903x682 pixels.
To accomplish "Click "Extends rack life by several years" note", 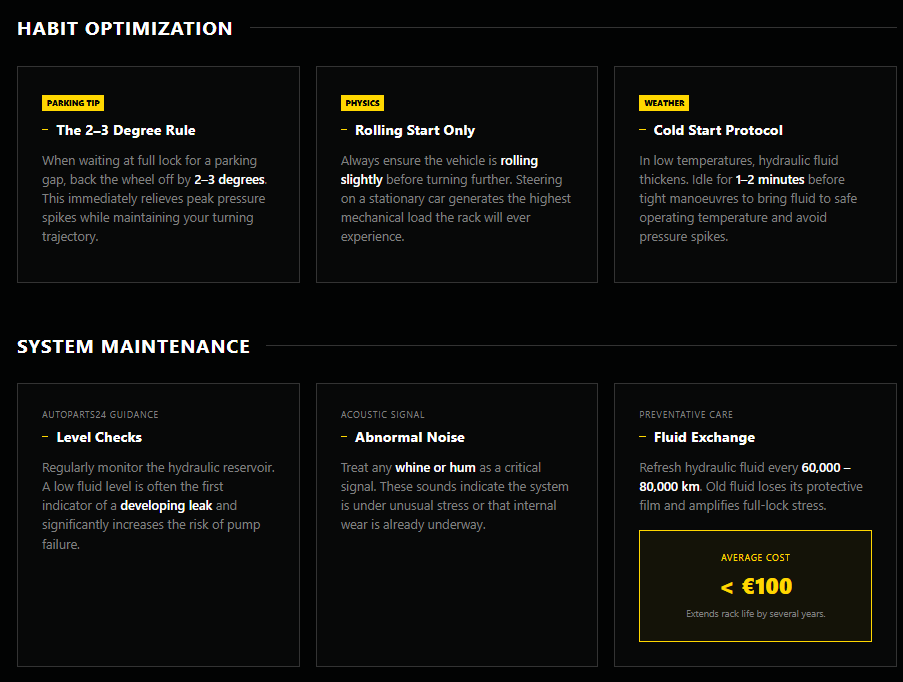I will (755, 614).
